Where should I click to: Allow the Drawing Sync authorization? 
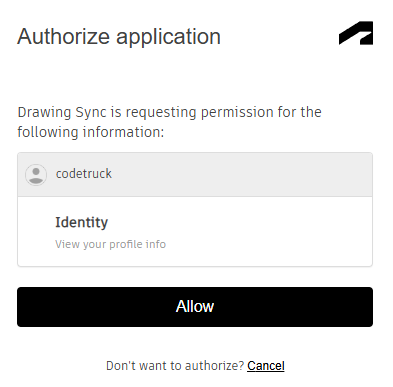click(x=195, y=307)
